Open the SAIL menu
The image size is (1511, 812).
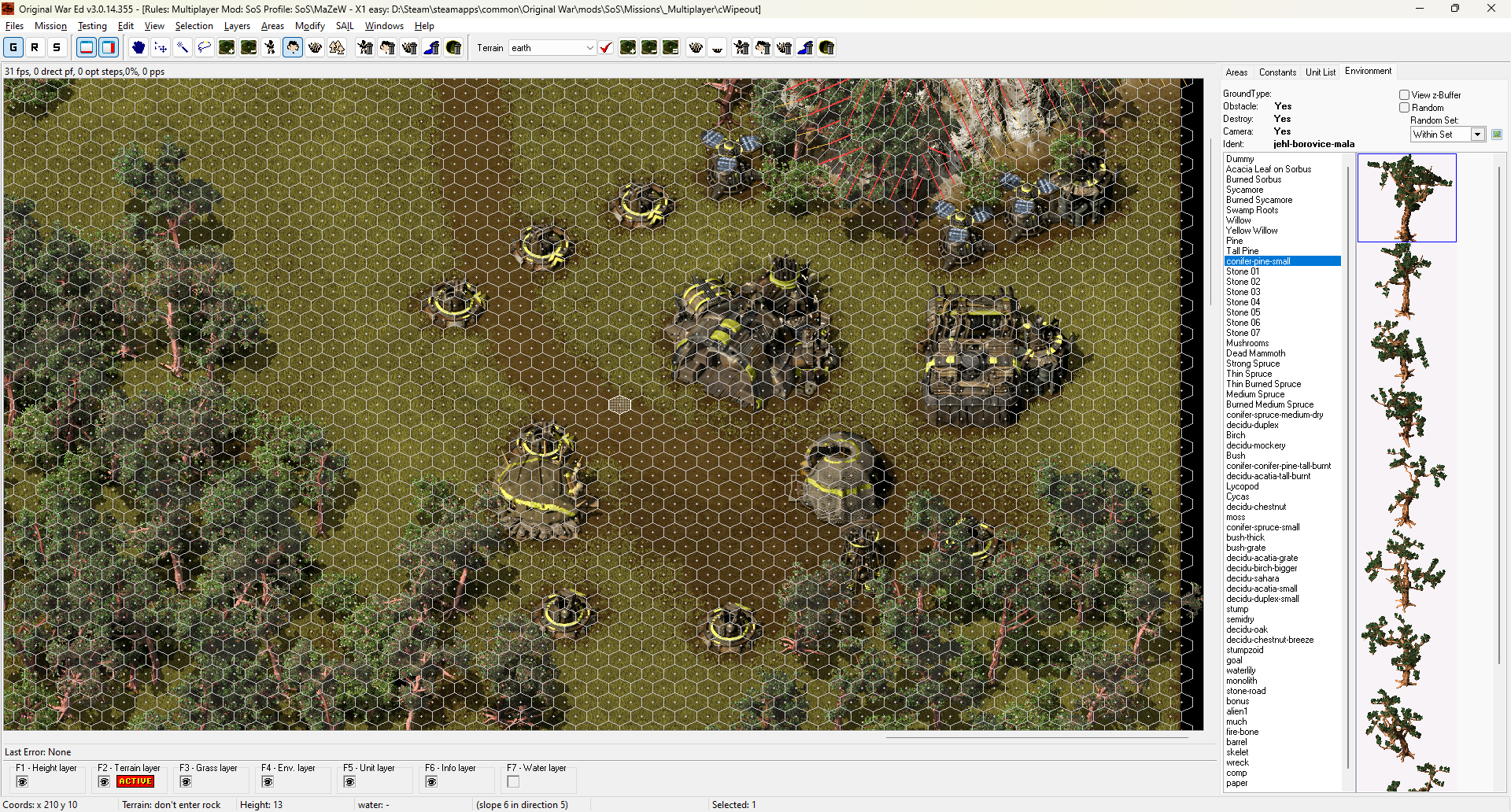pos(345,26)
